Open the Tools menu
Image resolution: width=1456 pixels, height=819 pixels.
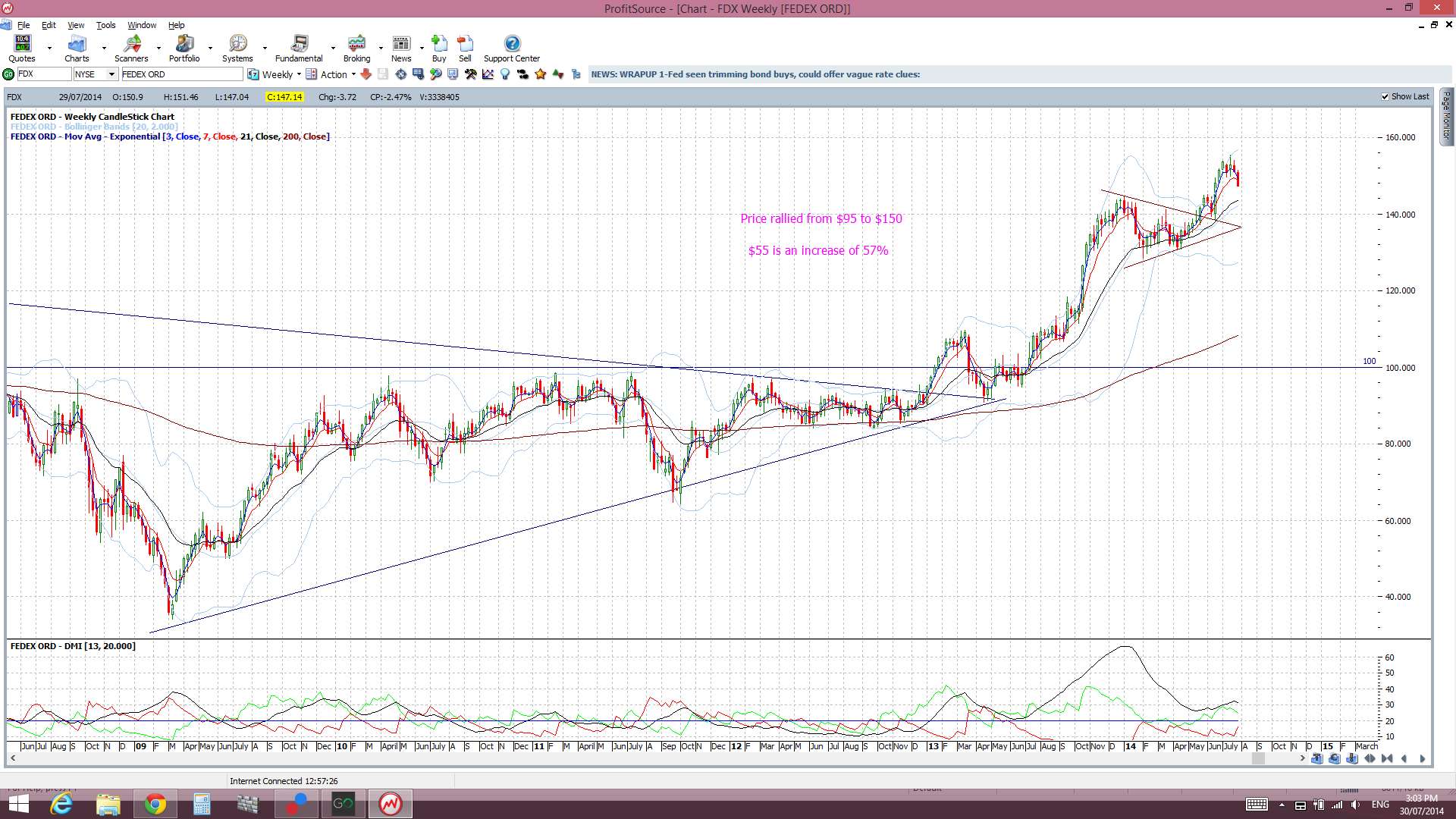click(x=105, y=25)
